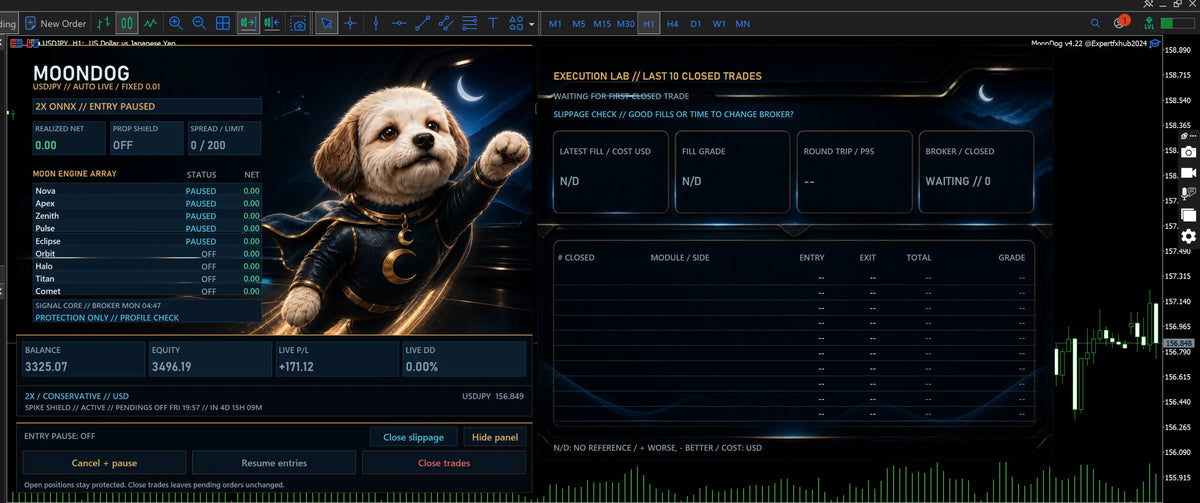Click Pulse engine PAUSED status

(201, 229)
